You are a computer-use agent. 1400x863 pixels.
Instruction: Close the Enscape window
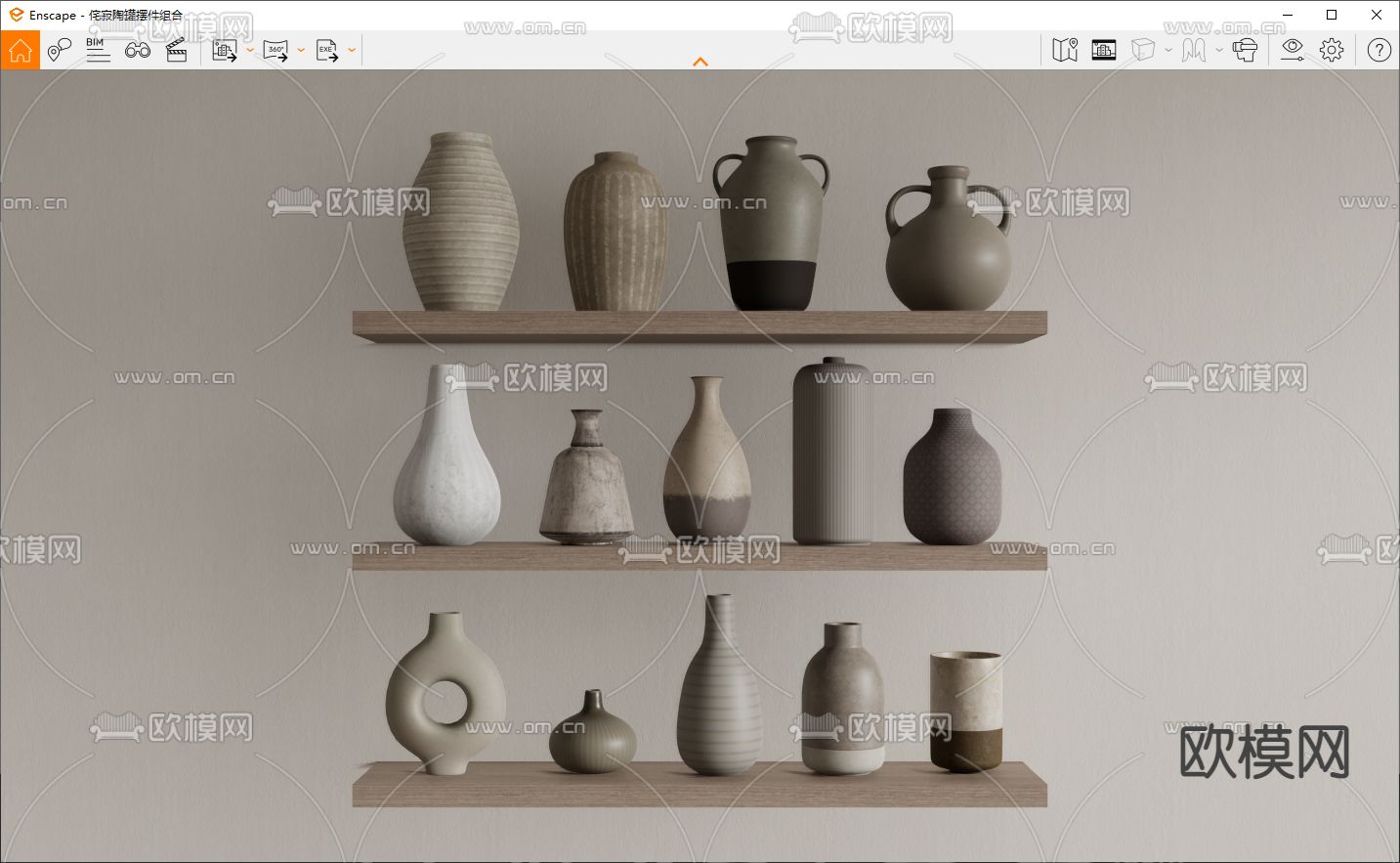[x=1377, y=15]
